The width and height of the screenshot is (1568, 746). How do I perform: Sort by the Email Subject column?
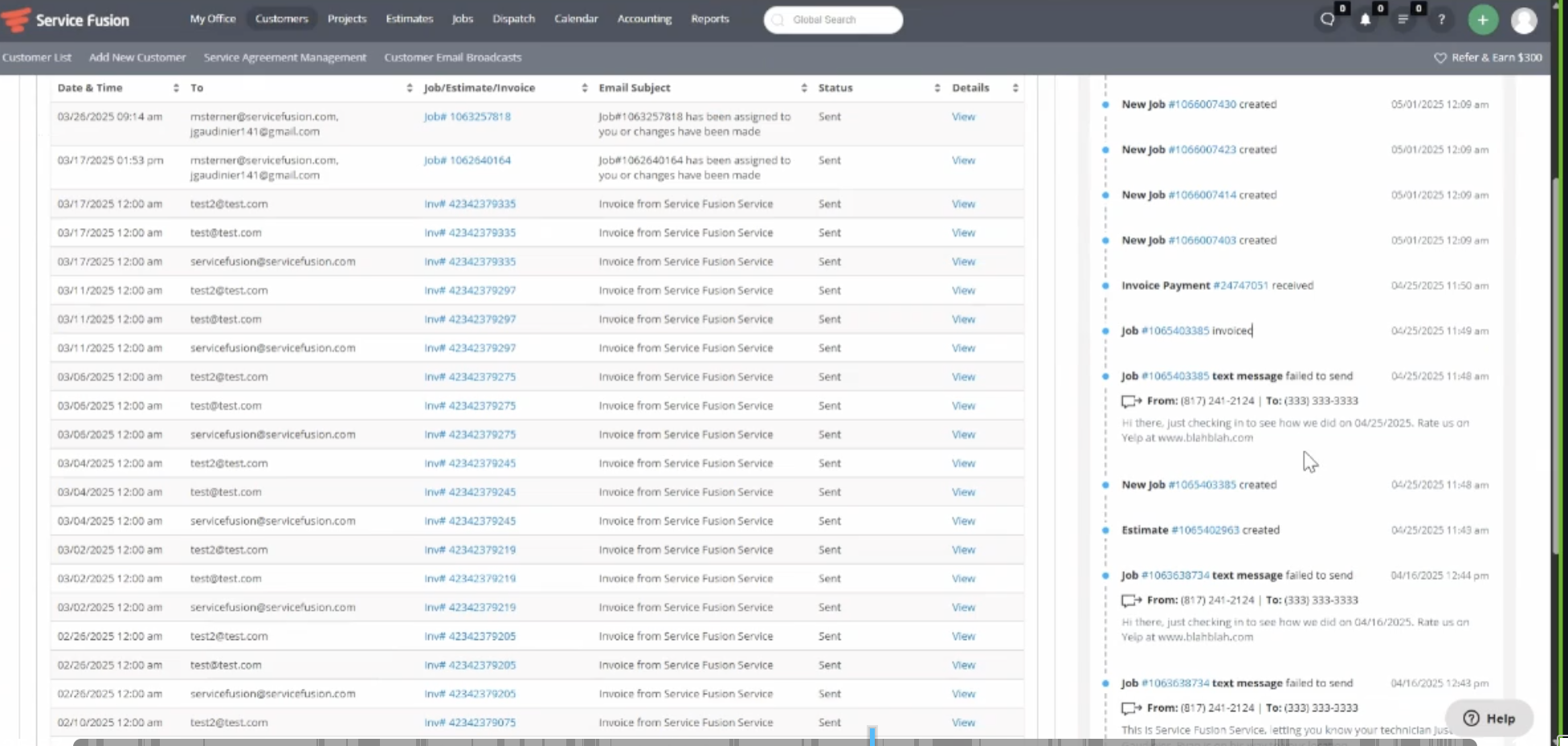pyautogui.click(x=803, y=88)
